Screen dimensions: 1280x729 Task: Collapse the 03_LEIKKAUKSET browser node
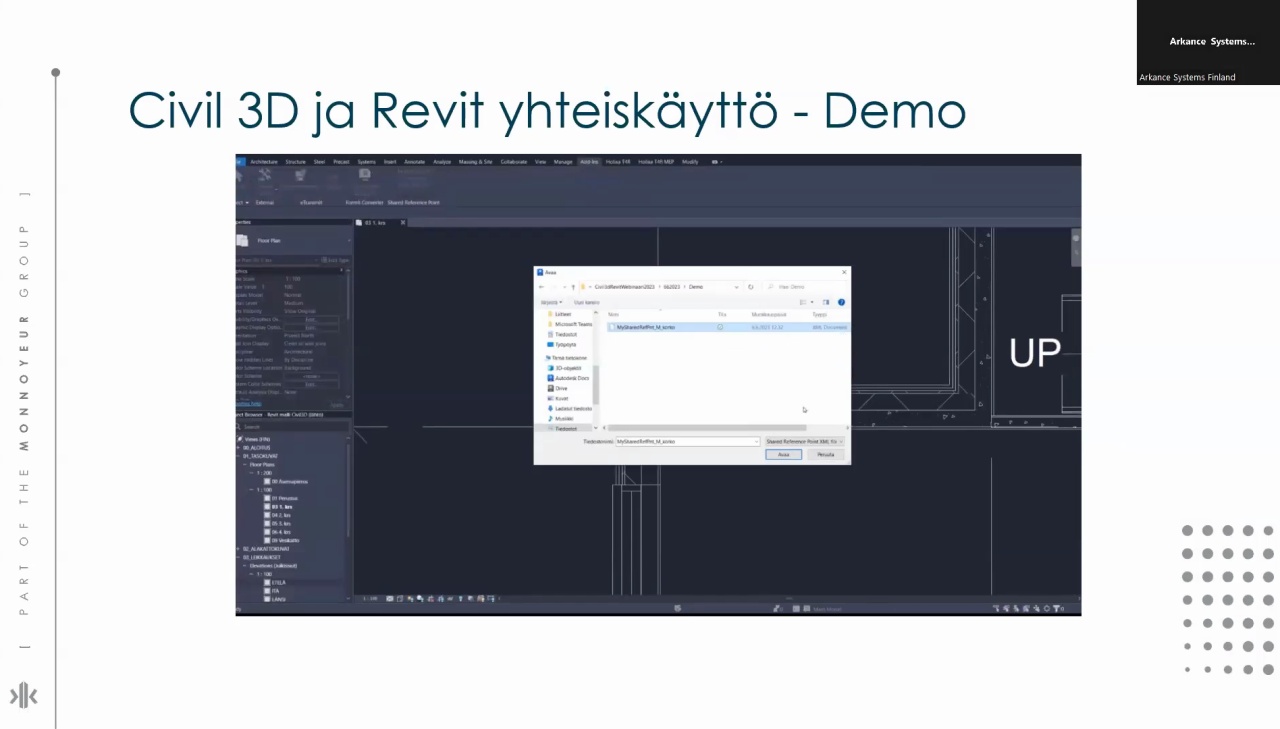tap(238, 557)
